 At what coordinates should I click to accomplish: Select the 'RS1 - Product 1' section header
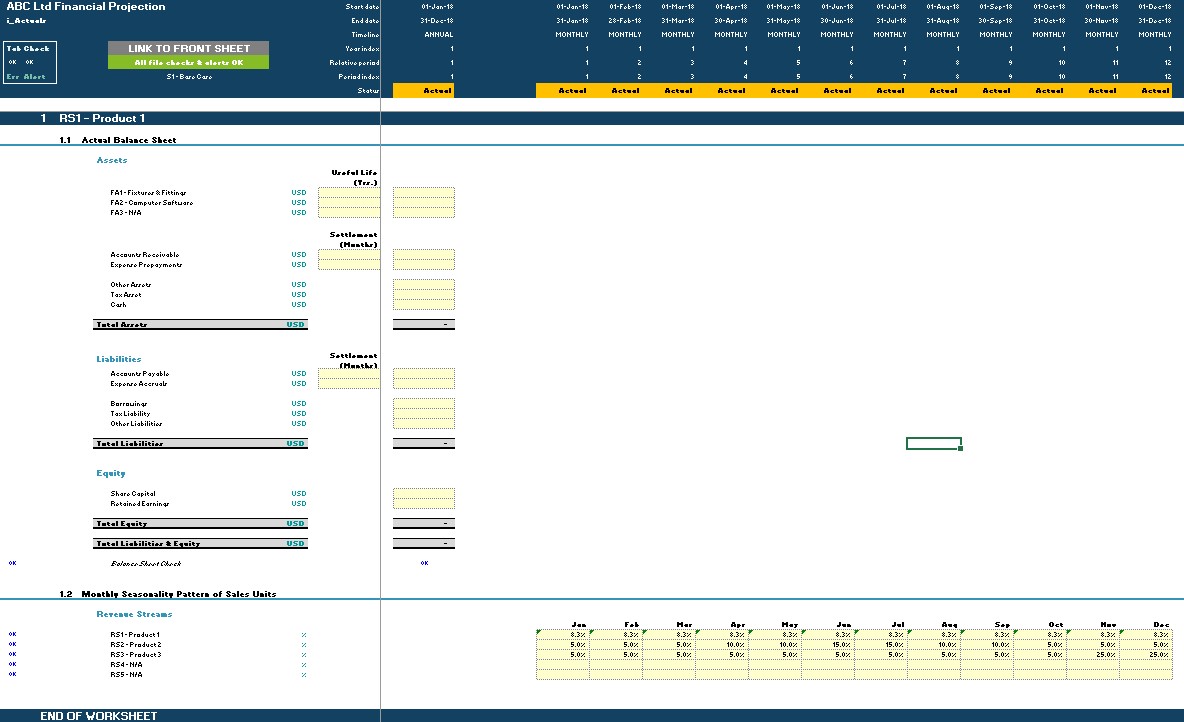[x=102, y=119]
